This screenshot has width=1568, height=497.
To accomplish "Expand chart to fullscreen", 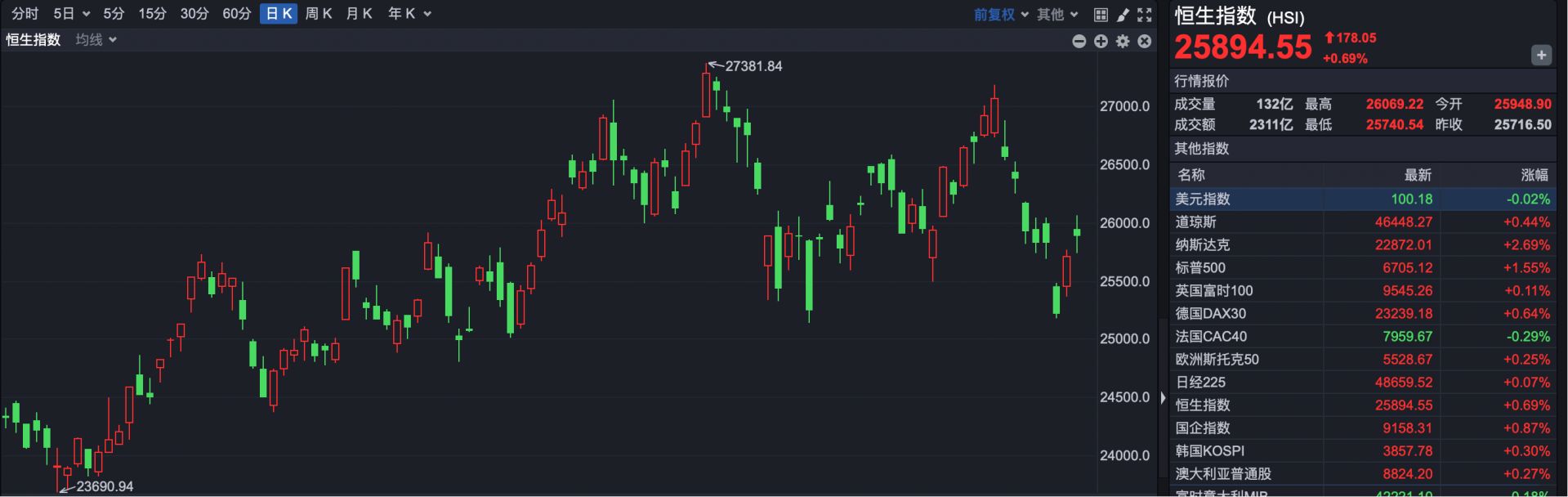I will tap(1145, 15).
